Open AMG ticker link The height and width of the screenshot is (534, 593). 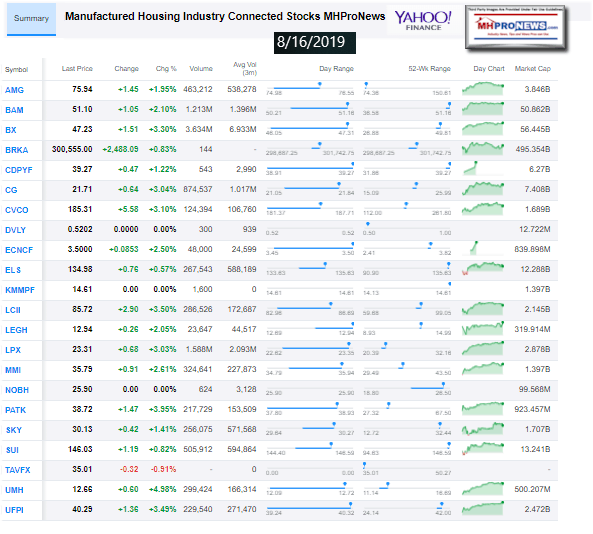click(x=14, y=90)
